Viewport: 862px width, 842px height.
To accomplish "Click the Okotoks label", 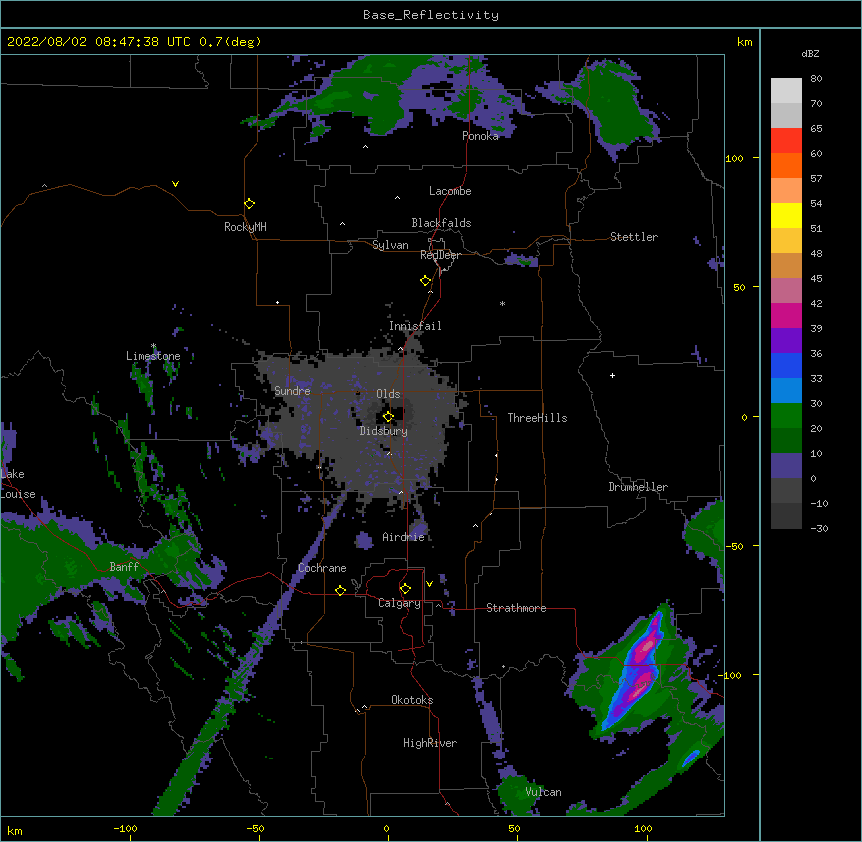I will click(412, 700).
